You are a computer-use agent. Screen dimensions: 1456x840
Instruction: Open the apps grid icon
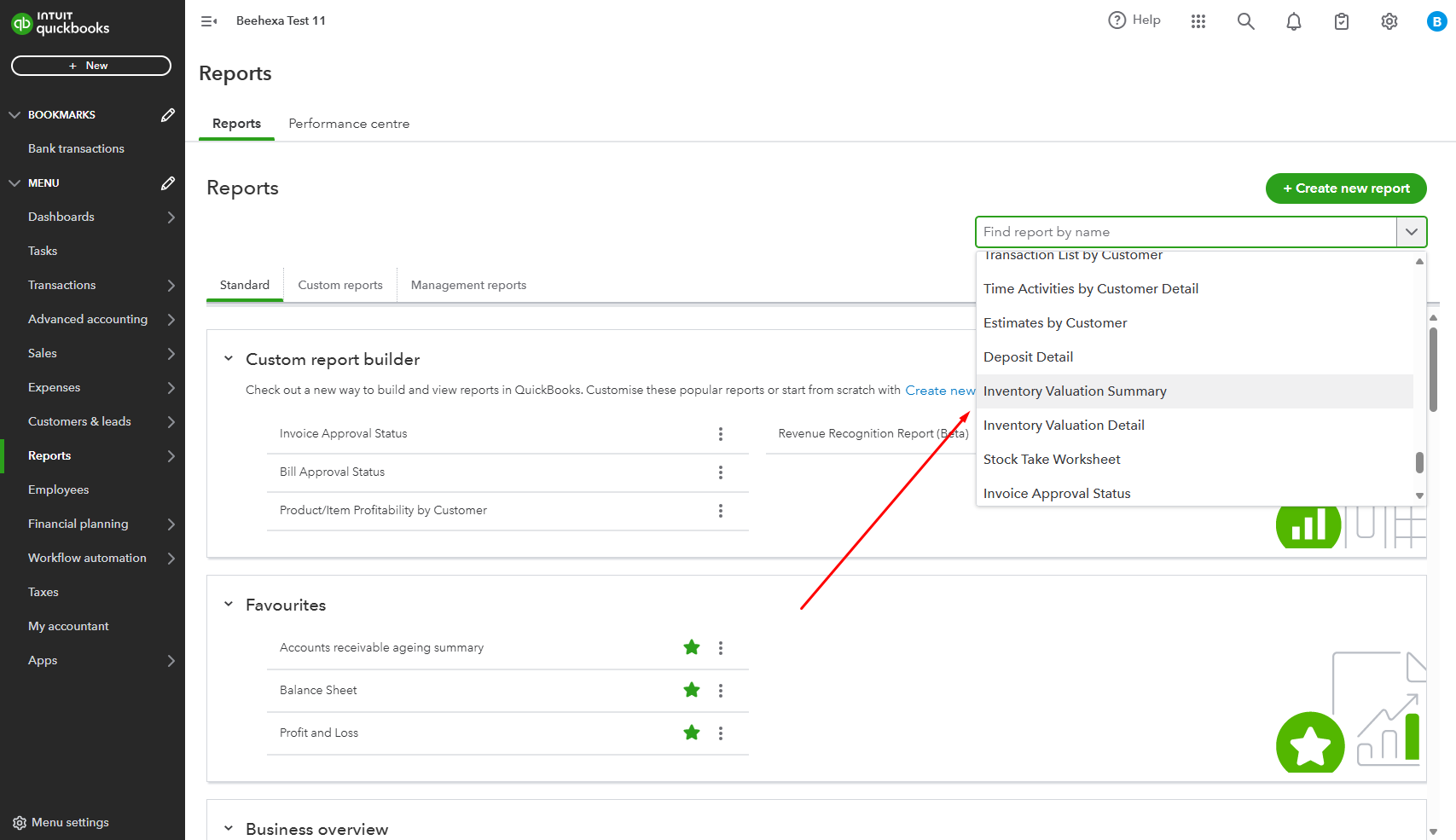click(1198, 20)
